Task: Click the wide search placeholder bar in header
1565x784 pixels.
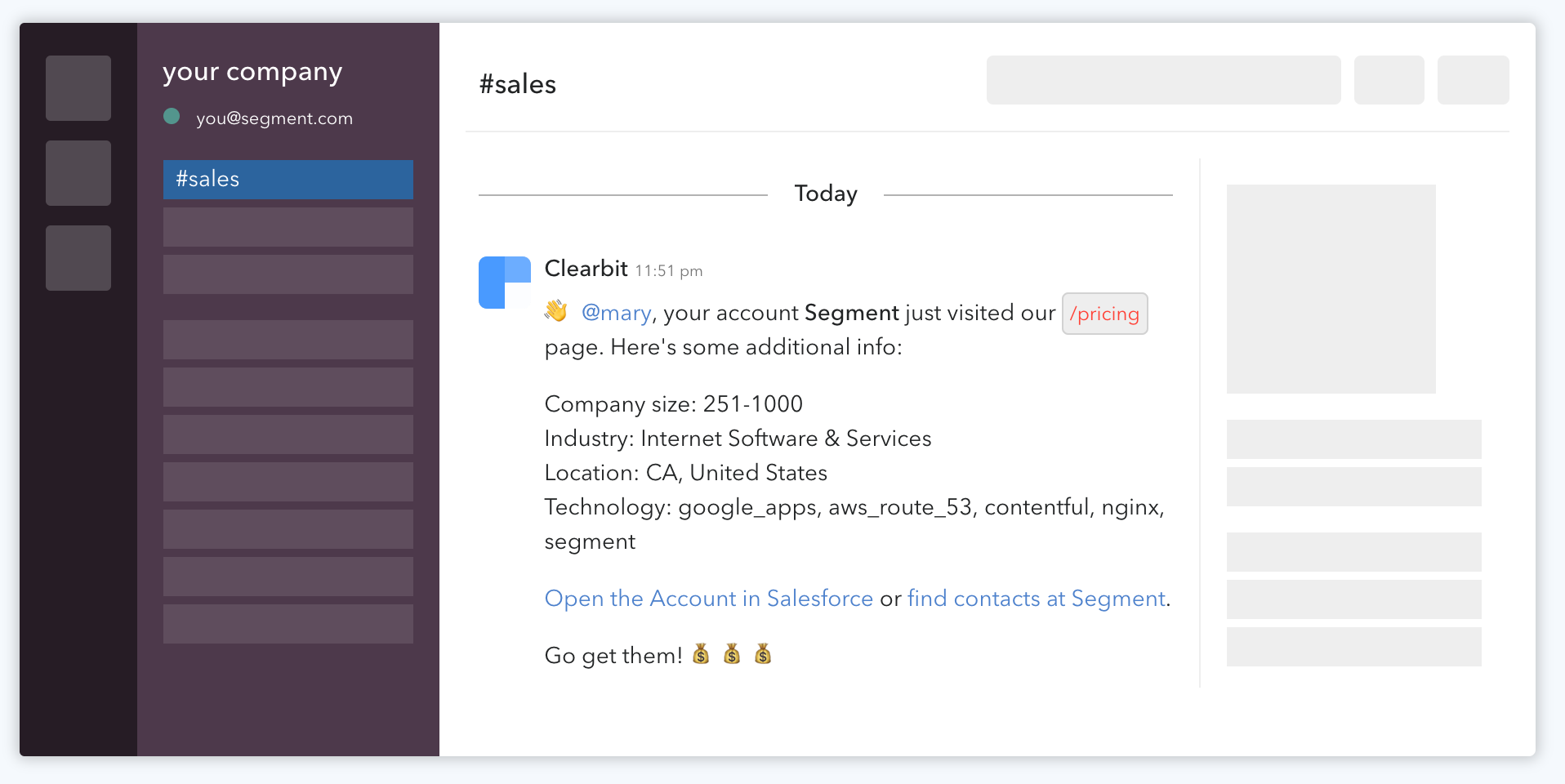Action: (1164, 80)
